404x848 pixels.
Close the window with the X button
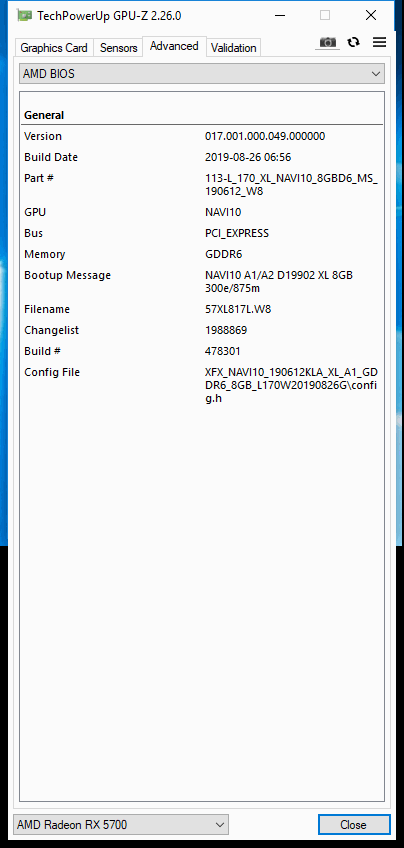tap(371, 16)
